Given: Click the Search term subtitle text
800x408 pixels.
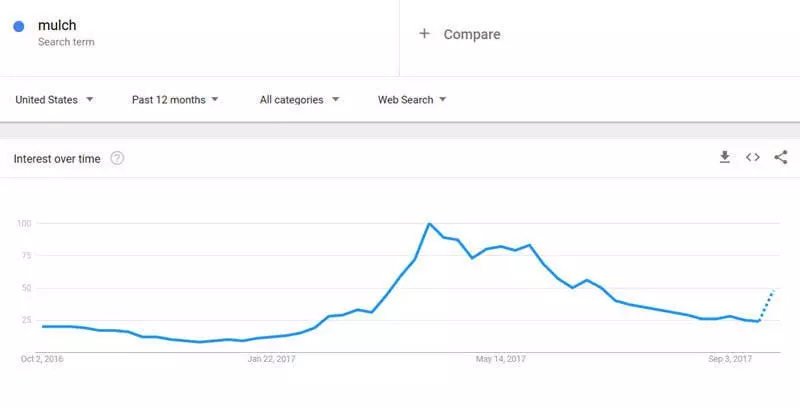Looking at the screenshot, I should 66,42.
